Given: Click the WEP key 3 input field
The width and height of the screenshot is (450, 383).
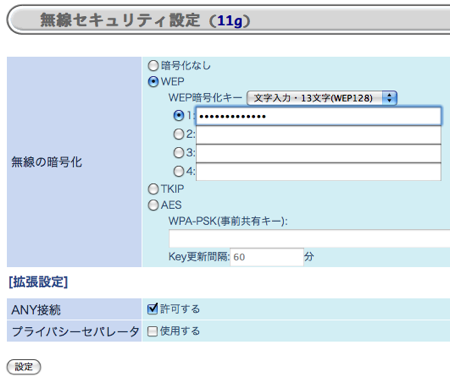Looking at the screenshot, I should click(x=318, y=153).
